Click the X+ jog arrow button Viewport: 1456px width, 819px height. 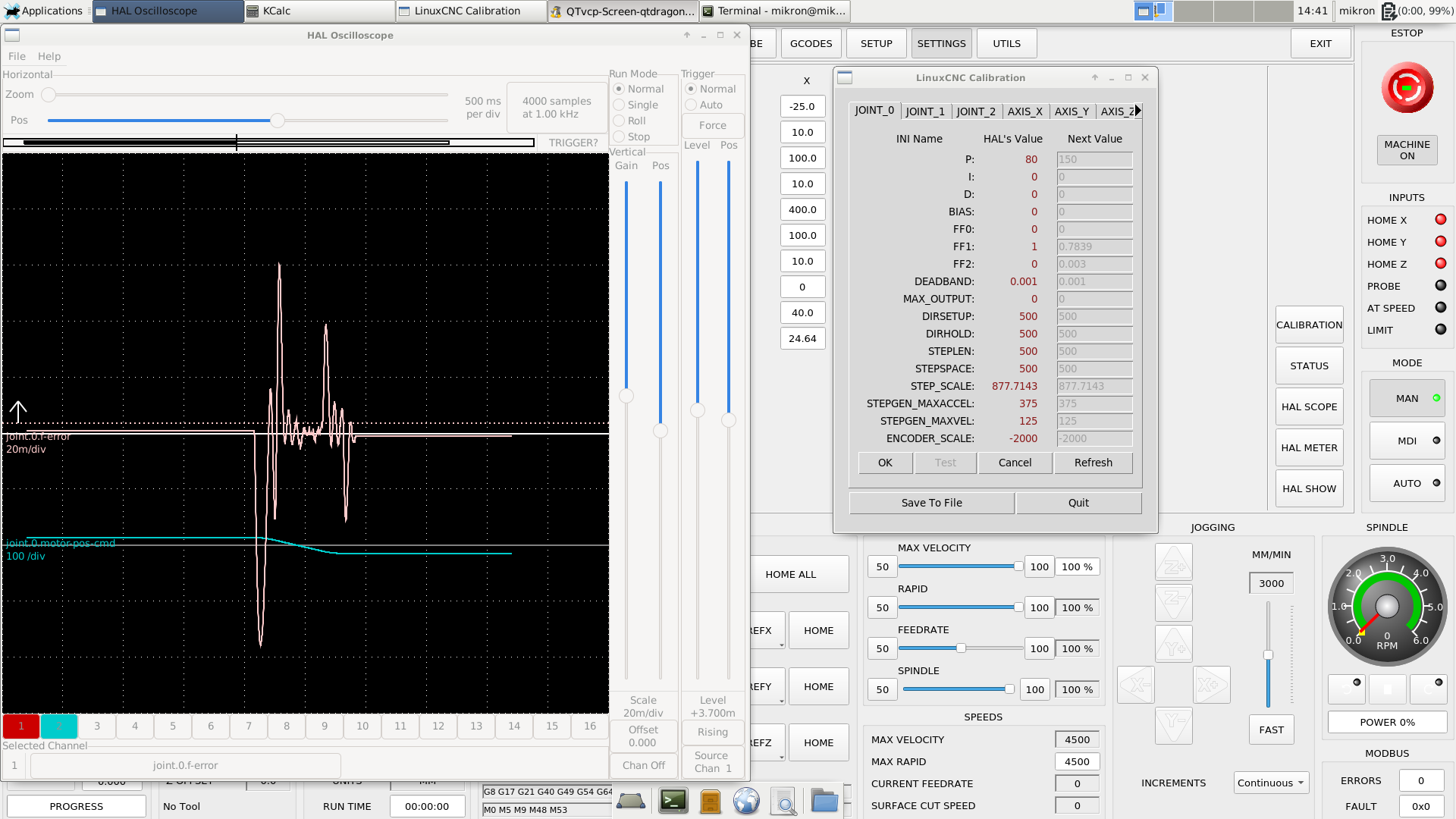[1212, 685]
